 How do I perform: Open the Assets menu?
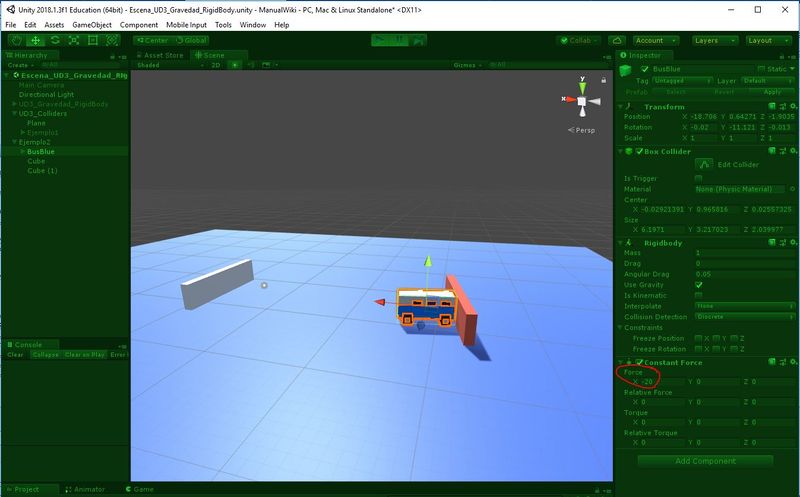click(54, 24)
